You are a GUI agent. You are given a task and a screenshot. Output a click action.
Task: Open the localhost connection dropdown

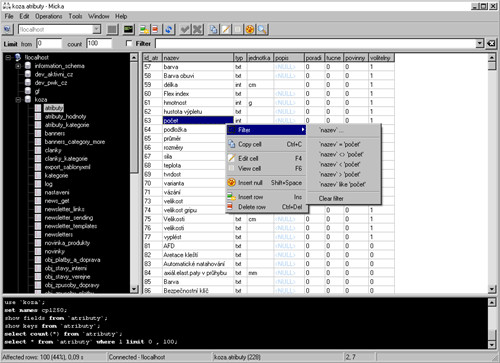(96, 29)
